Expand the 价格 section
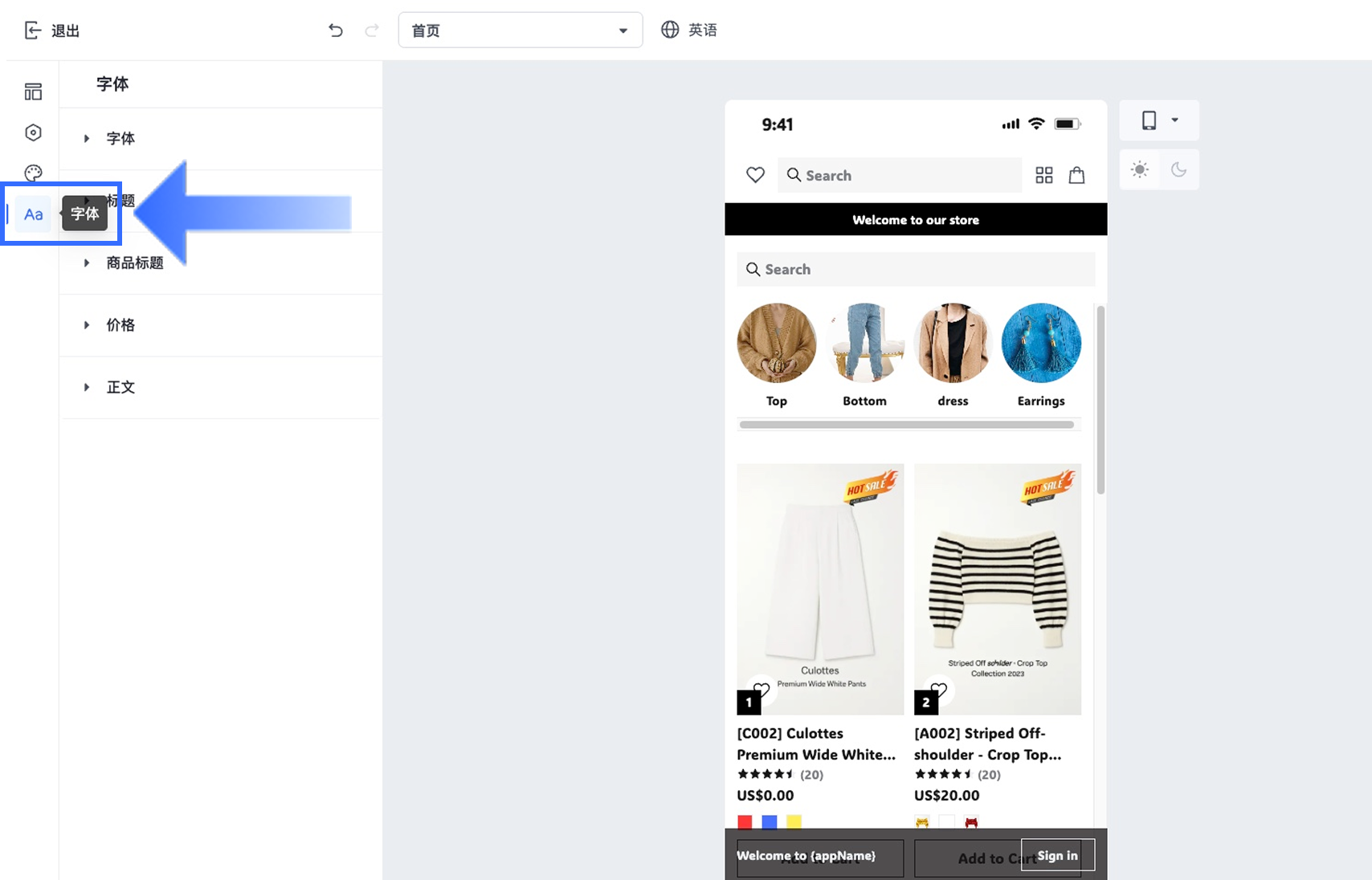The image size is (1372, 880). (221, 325)
